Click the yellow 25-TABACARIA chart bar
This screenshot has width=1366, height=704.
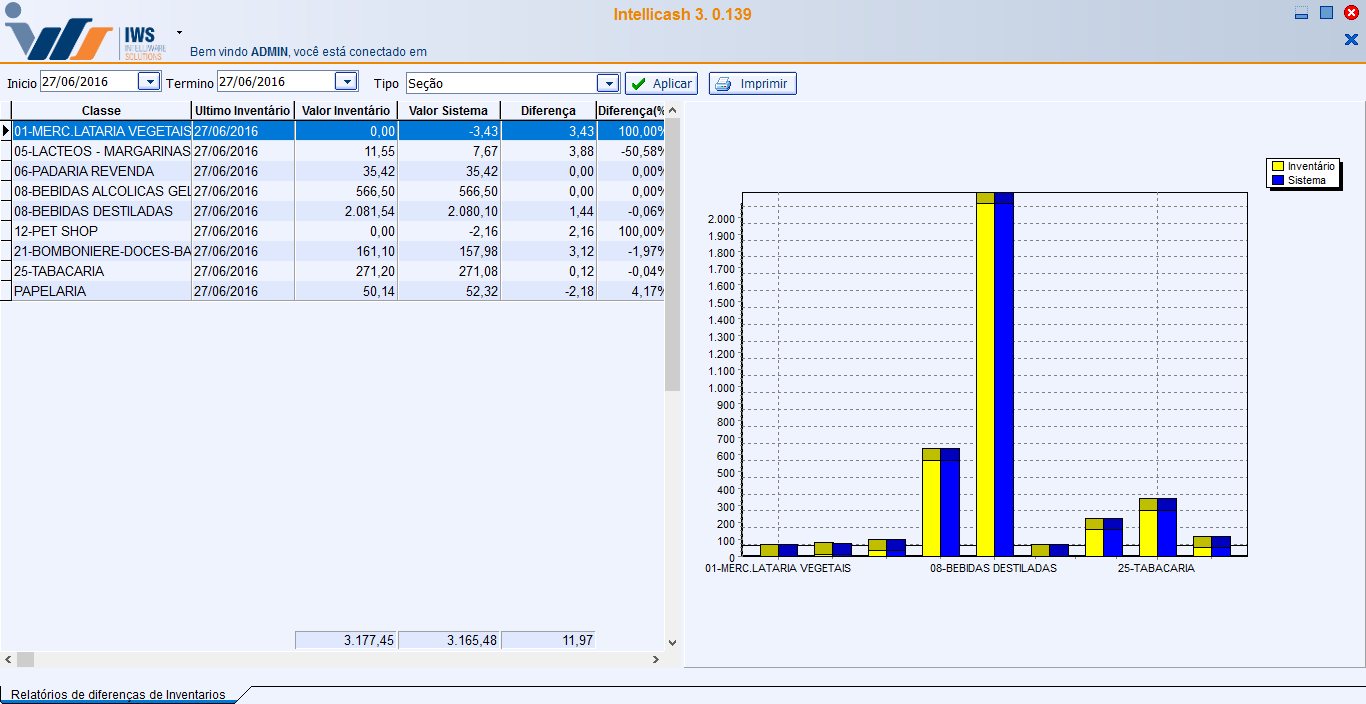point(1148,527)
